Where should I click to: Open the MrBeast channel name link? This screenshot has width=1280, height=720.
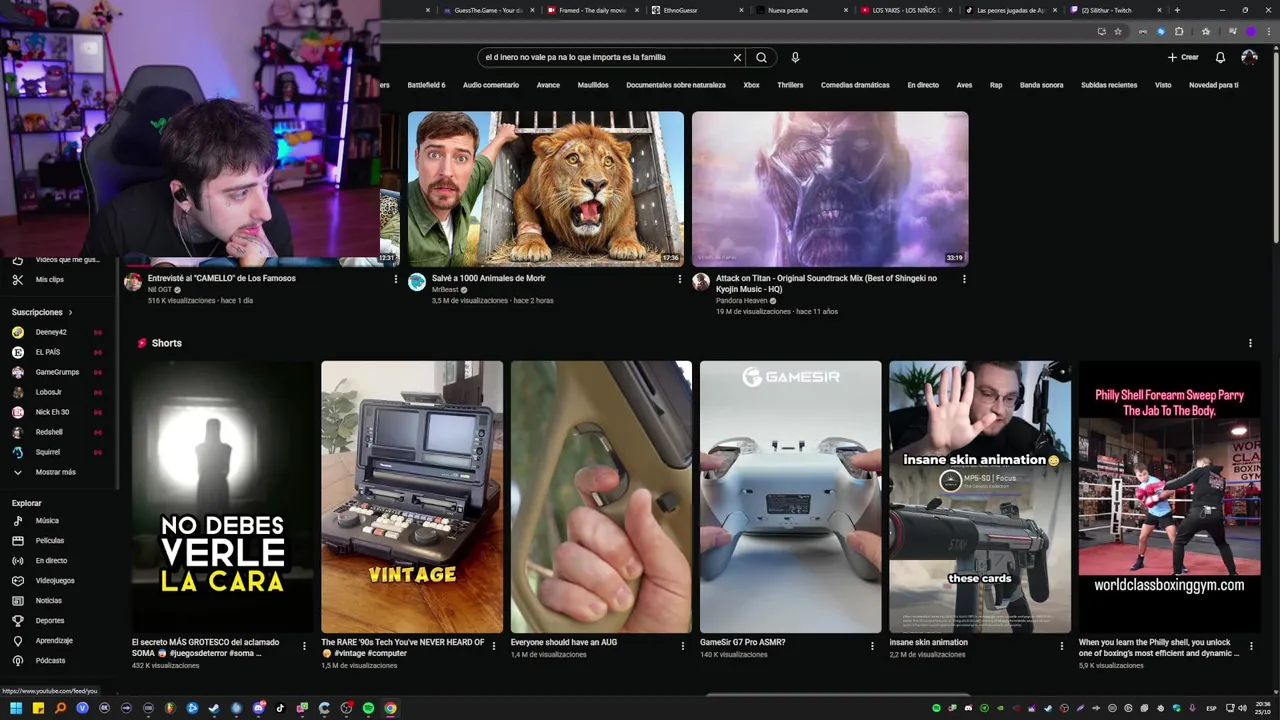tap(445, 289)
